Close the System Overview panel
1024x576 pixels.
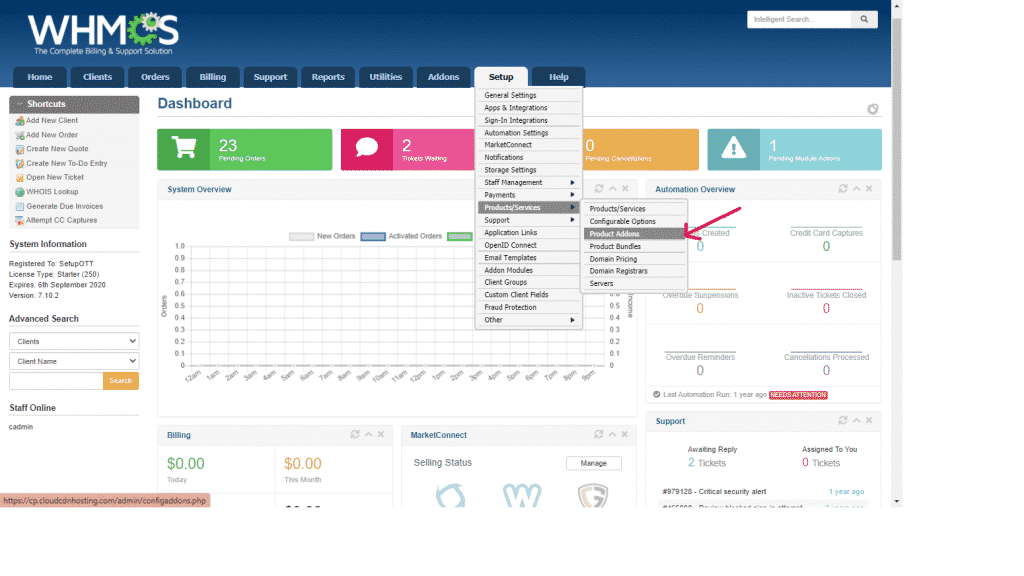625,189
